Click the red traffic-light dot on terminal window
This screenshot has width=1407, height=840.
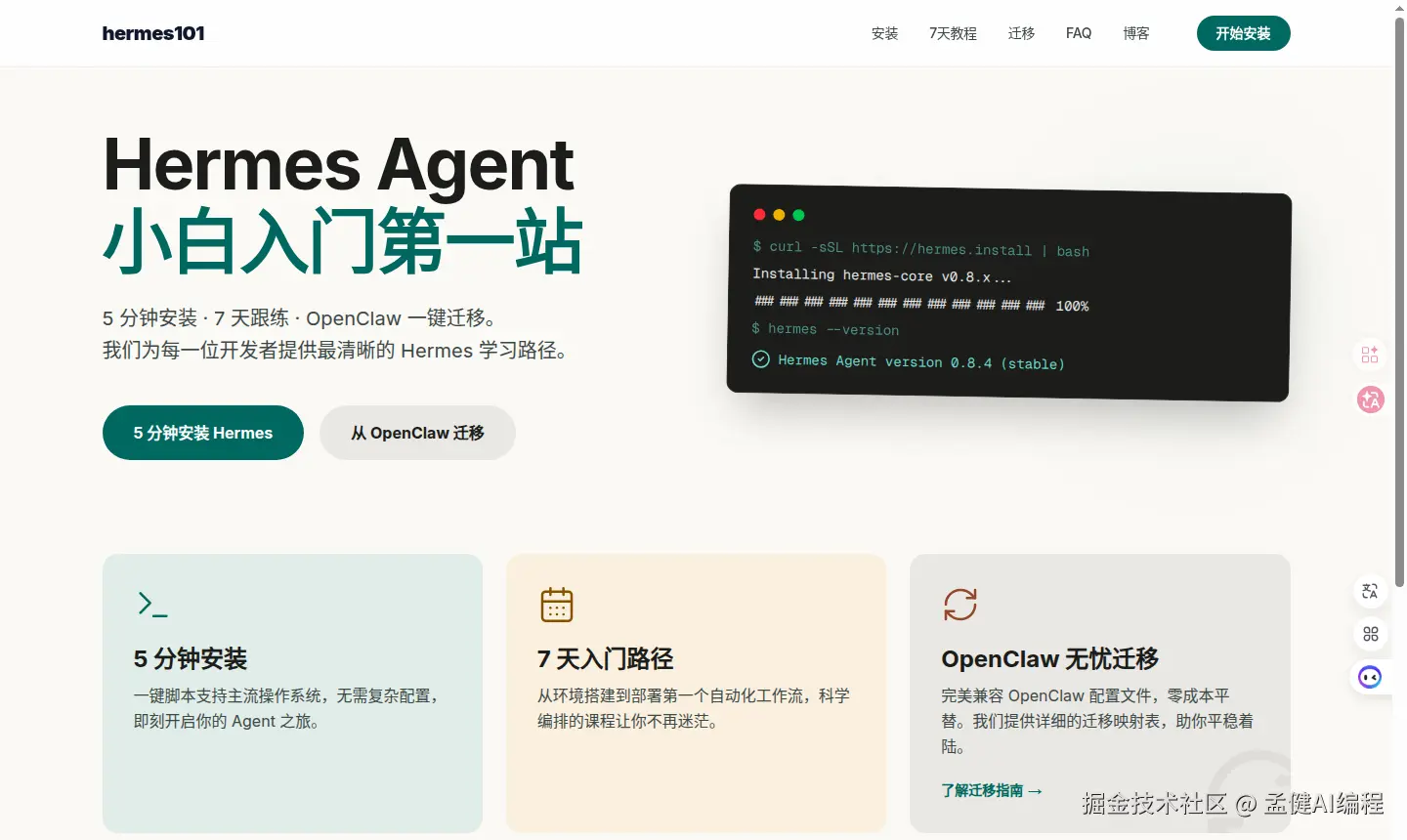759,214
